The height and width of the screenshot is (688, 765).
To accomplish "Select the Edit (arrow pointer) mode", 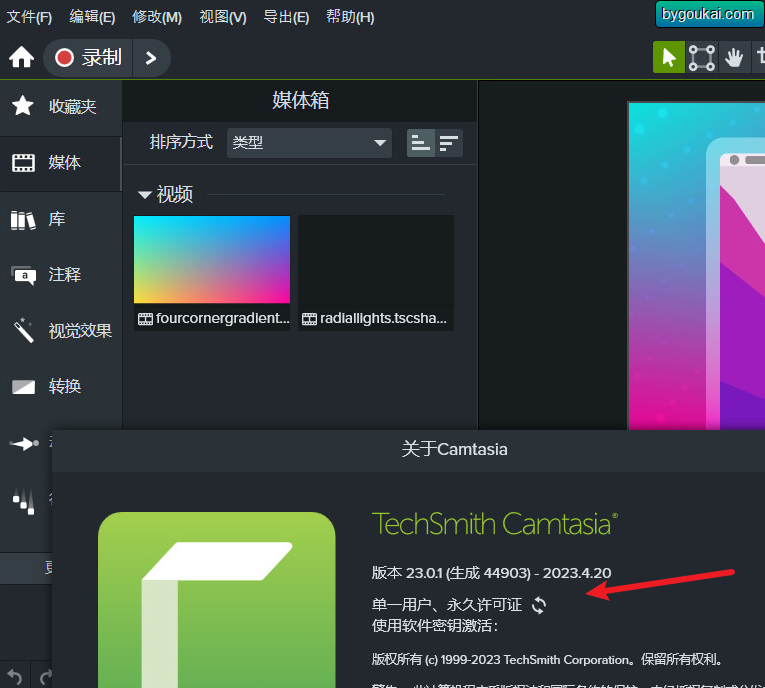I will click(669, 58).
